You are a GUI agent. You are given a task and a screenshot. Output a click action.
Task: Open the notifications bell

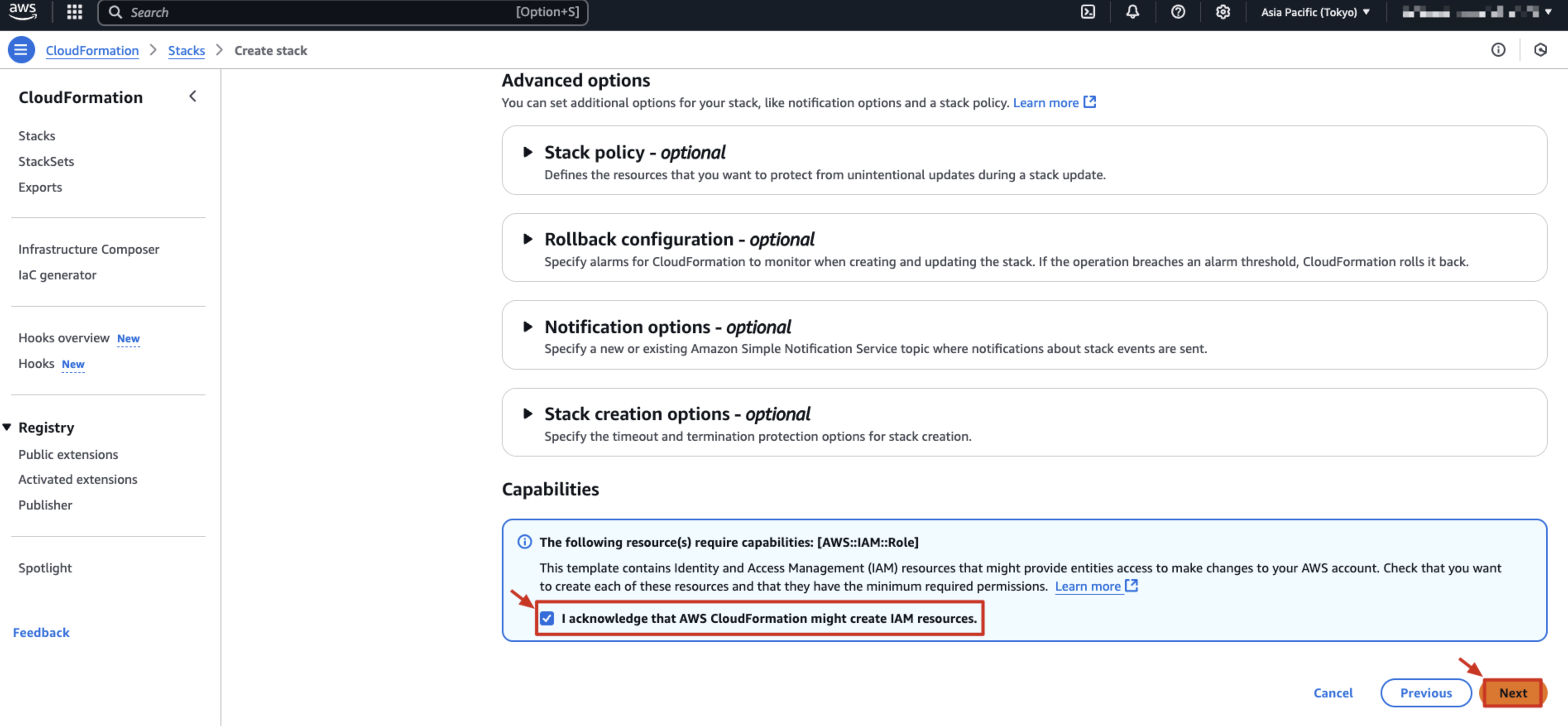[1132, 12]
